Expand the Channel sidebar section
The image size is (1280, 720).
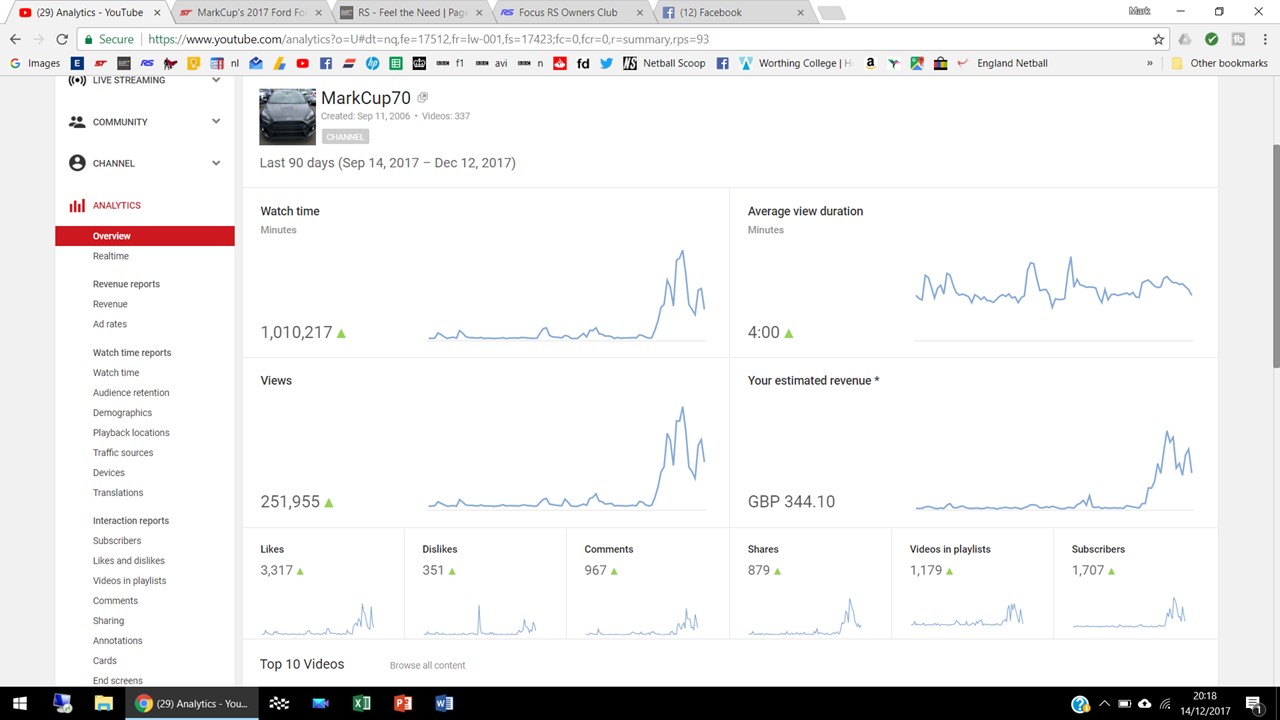click(216, 163)
